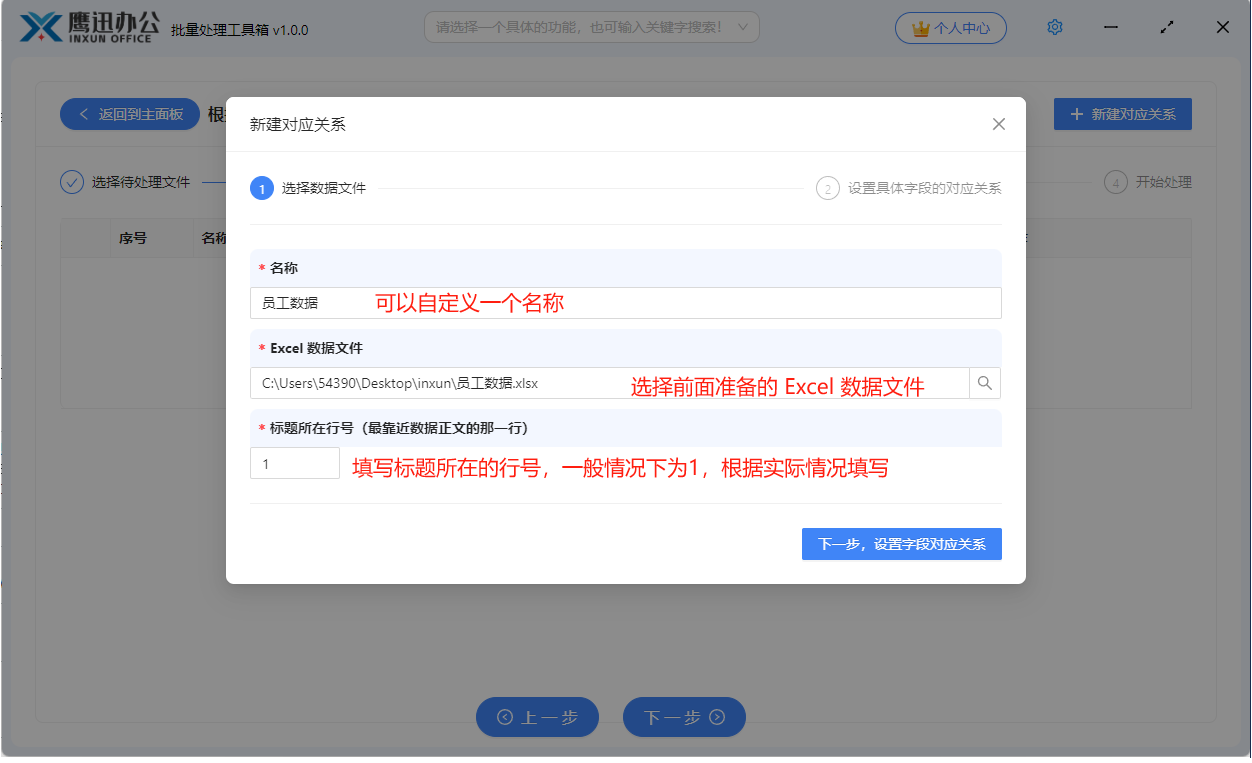Click the Excel 数据文件 path field
Screen dimensions: 1252x763
609,383
